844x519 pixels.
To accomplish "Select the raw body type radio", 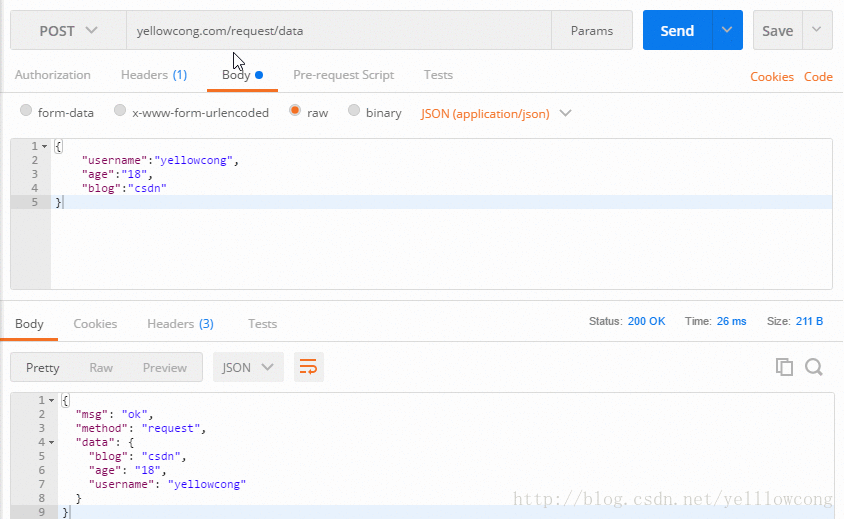I will [295, 112].
